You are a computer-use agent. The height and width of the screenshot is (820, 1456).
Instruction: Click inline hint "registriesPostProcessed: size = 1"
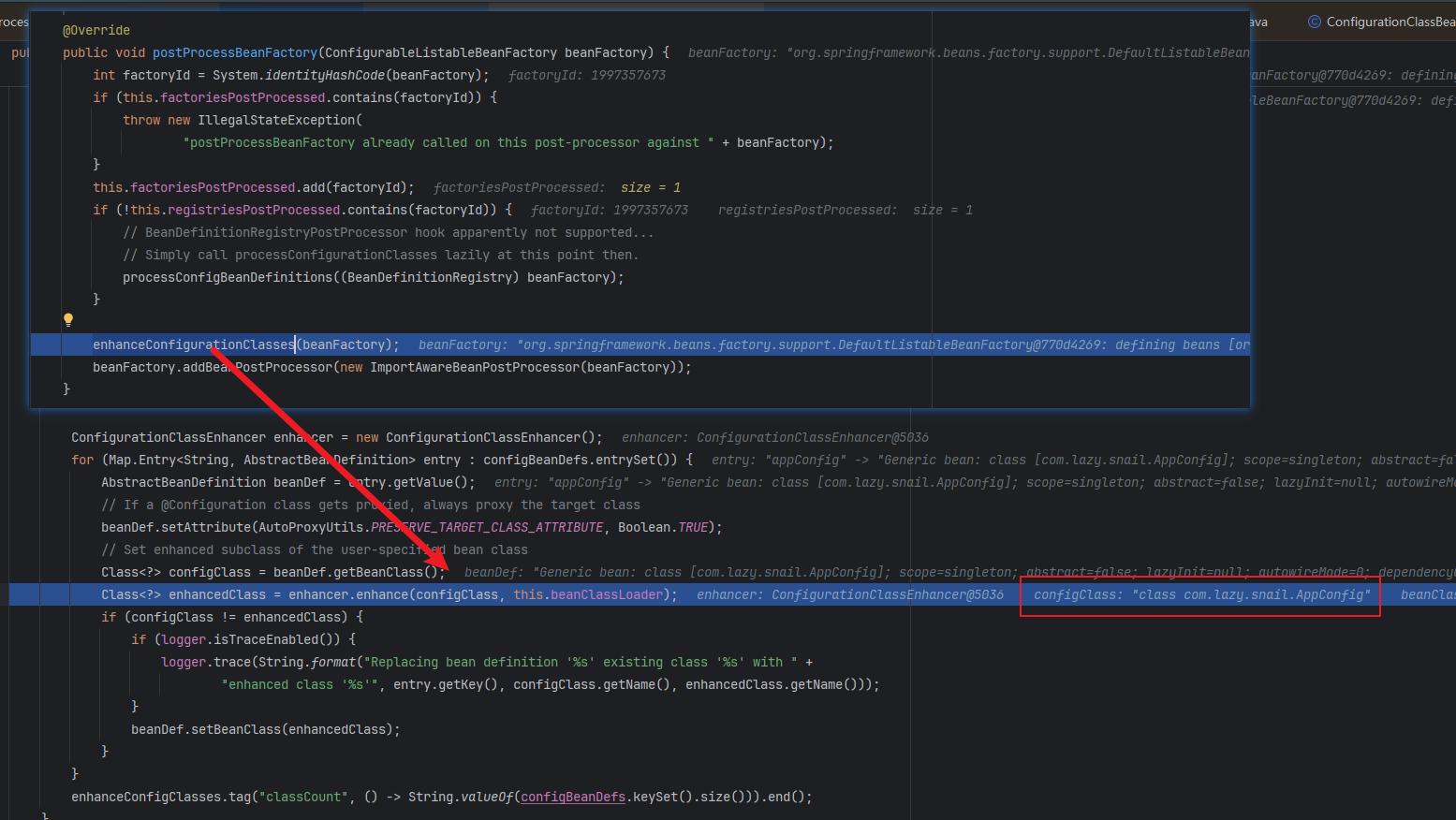(x=846, y=210)
